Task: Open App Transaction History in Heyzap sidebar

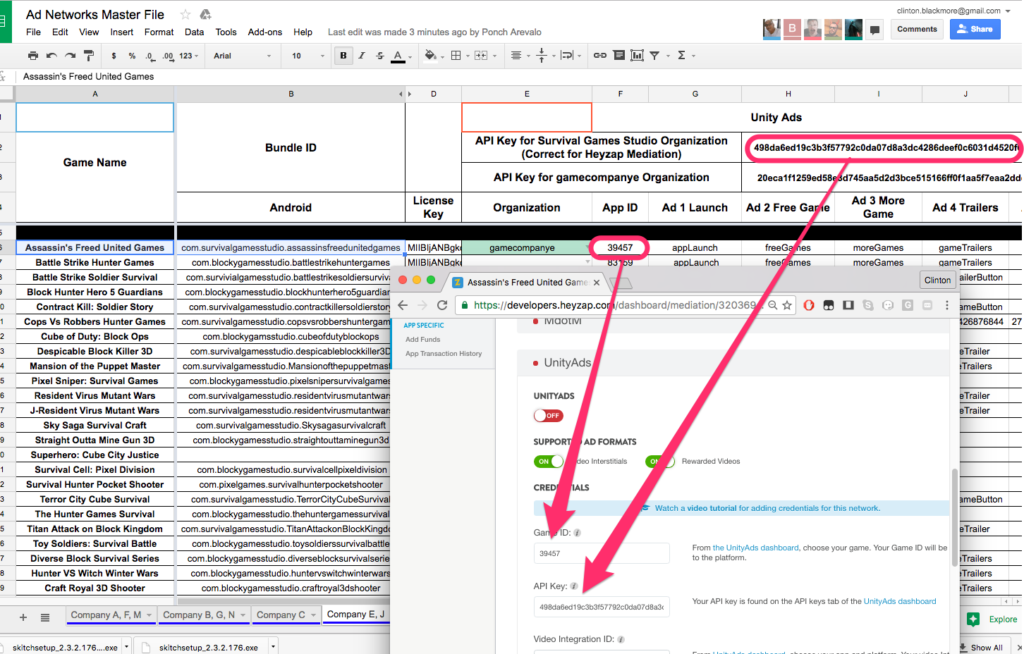Action: tap(443, 353)
